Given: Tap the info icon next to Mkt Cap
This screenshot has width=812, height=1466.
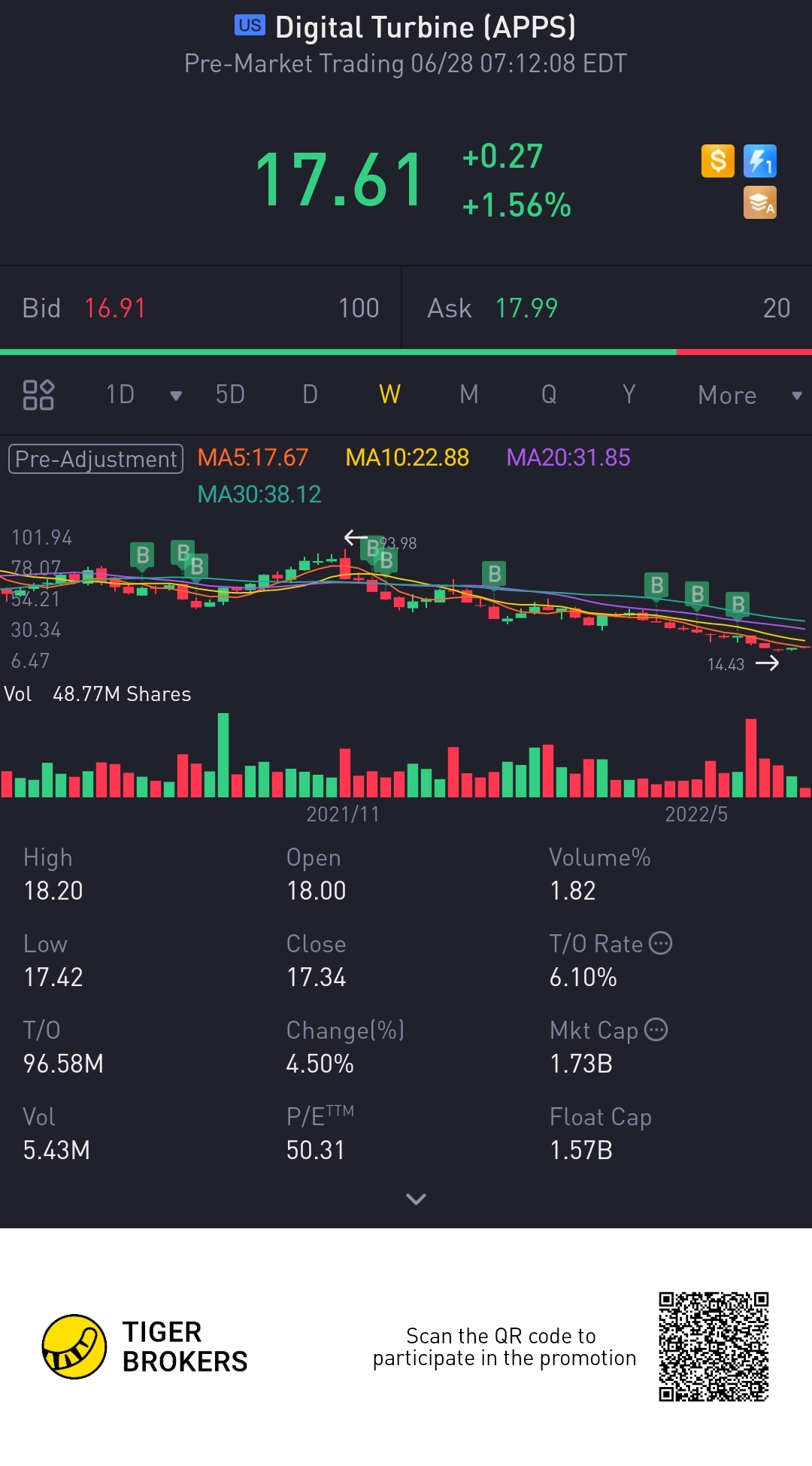Looking at the screenshot, I should pos(656,1029).
